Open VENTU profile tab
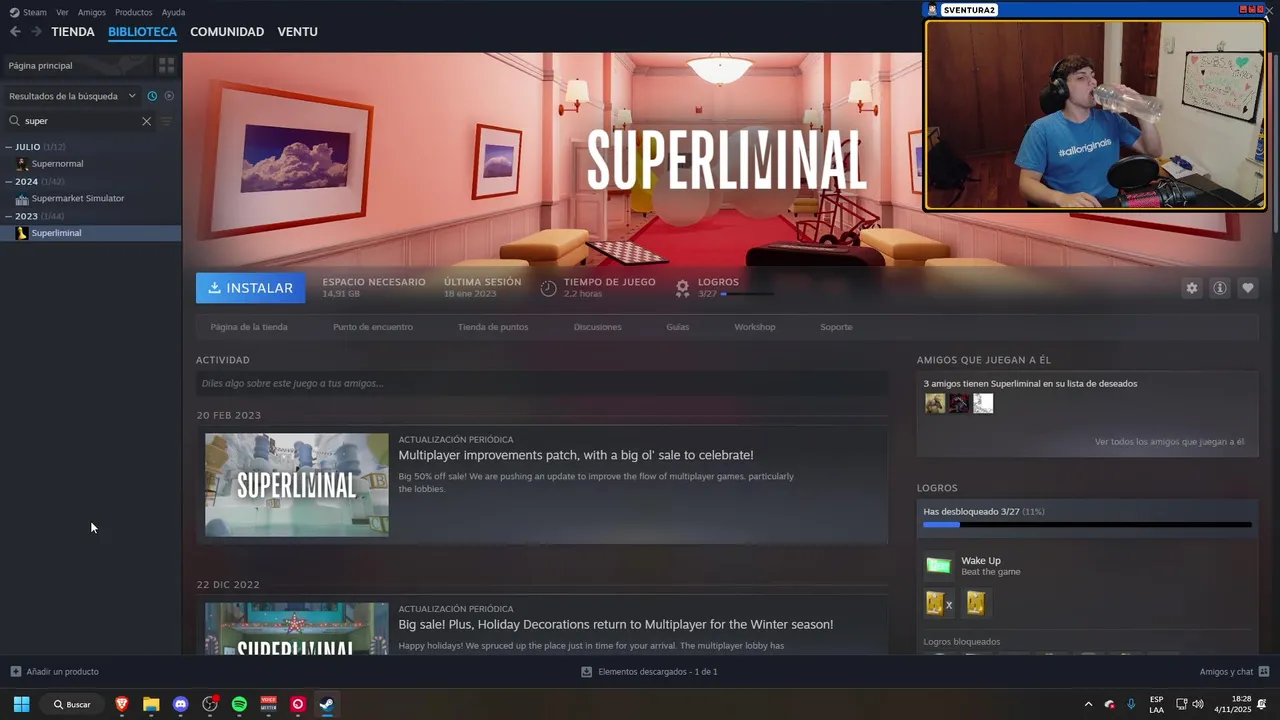 pyautogui.click(x=297, y=32)
